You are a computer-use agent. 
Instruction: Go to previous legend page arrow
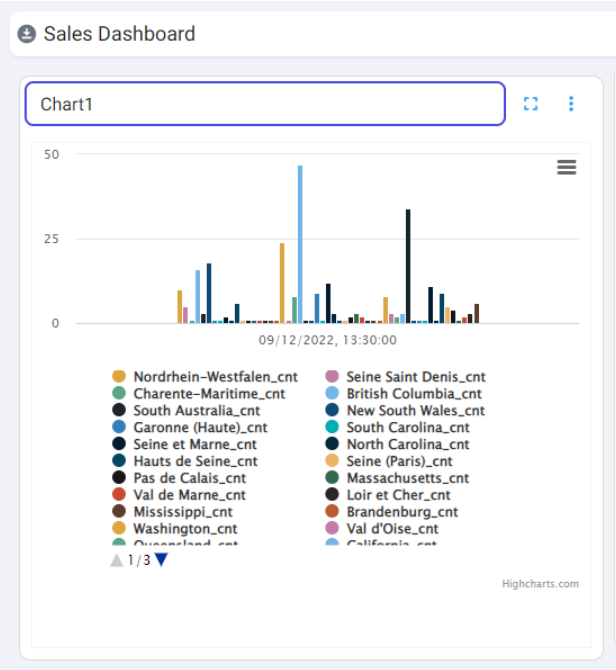click(117, 560)
